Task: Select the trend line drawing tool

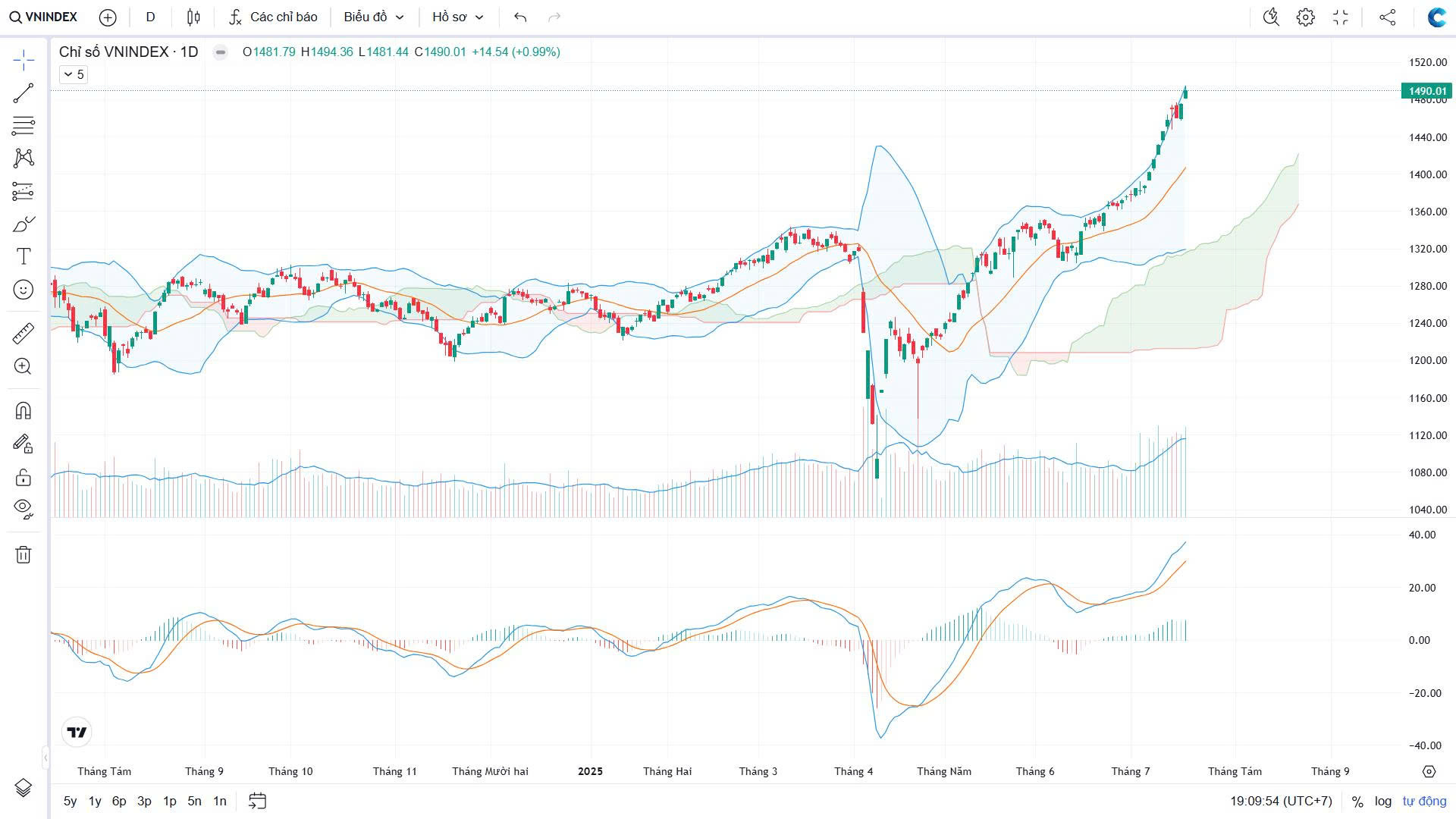Action: tap(24, 93)
